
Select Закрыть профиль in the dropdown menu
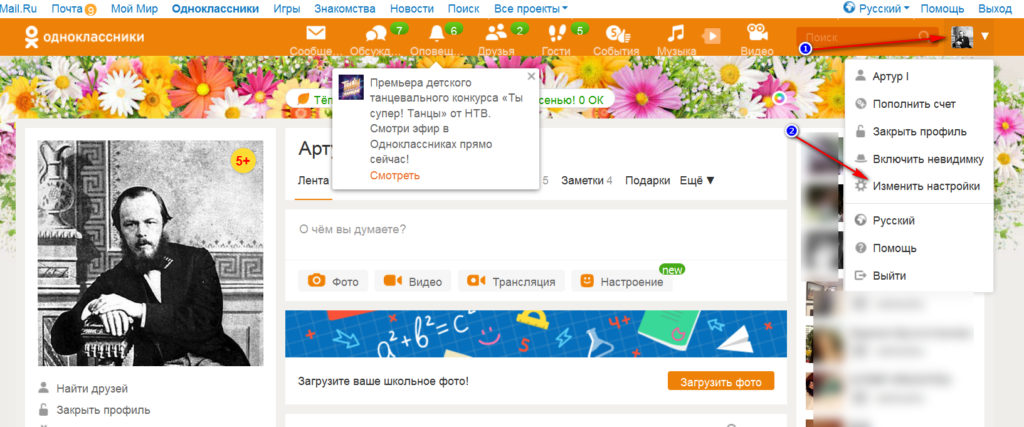[918, 131]
